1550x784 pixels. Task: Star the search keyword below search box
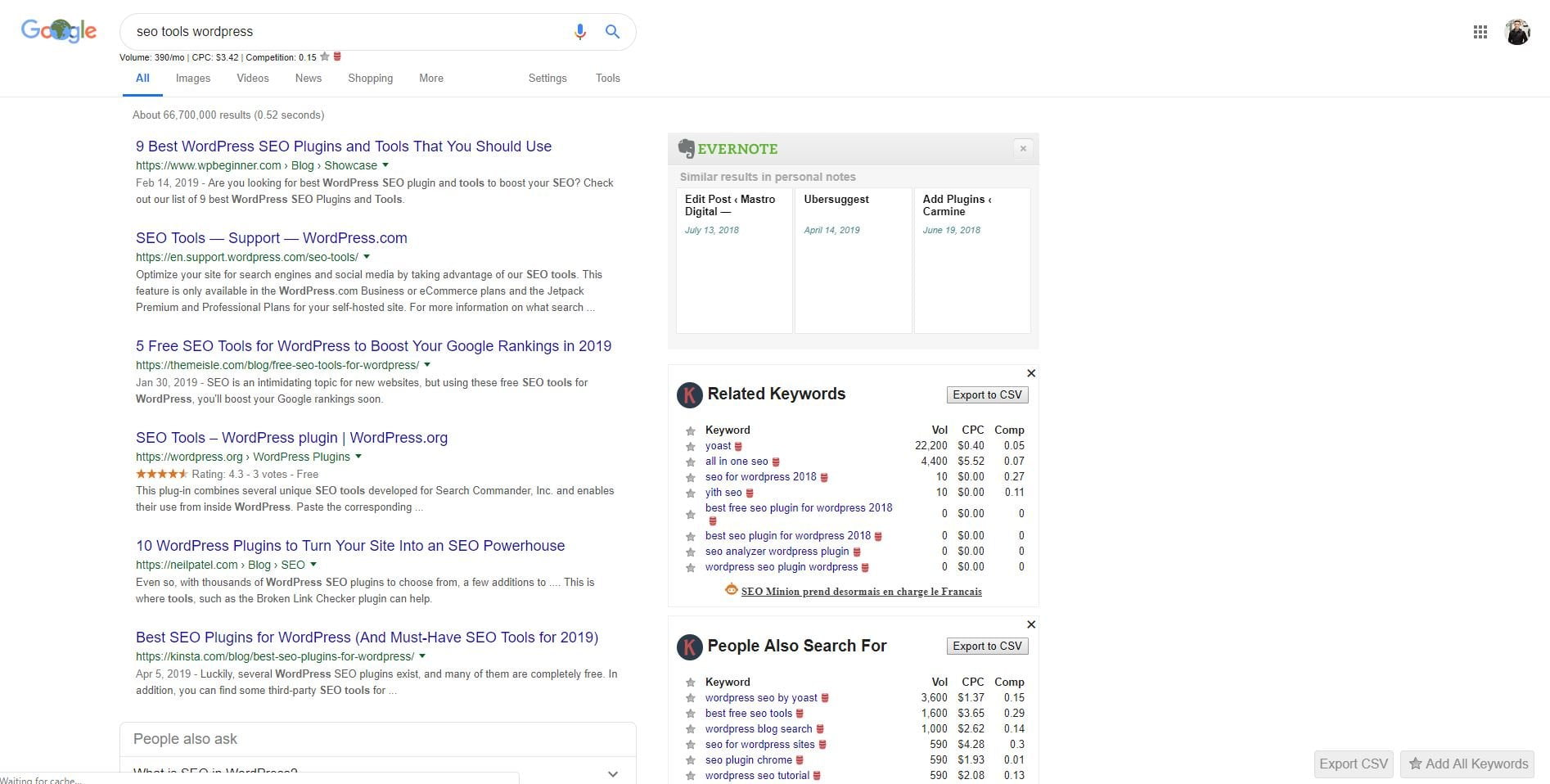click(x=325, y=56)
